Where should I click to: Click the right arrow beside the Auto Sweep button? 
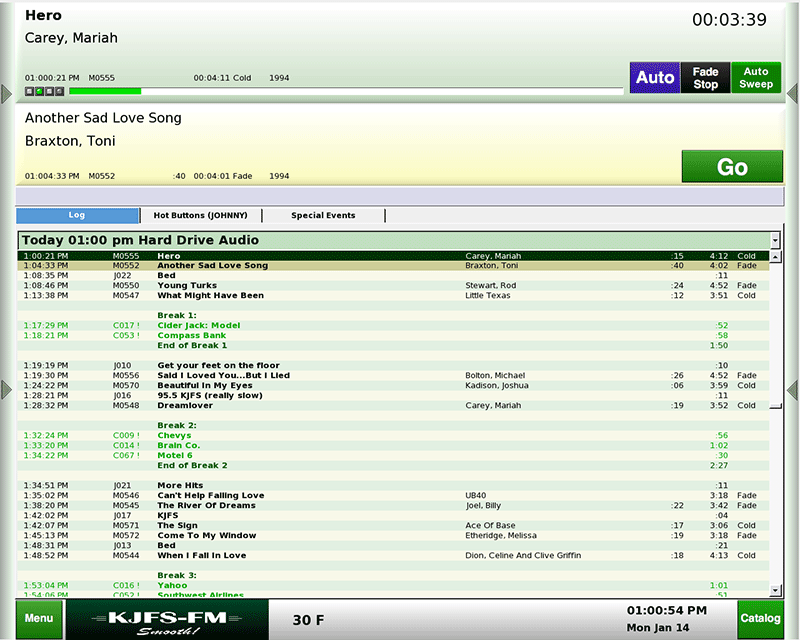click(x=792, y=93)
